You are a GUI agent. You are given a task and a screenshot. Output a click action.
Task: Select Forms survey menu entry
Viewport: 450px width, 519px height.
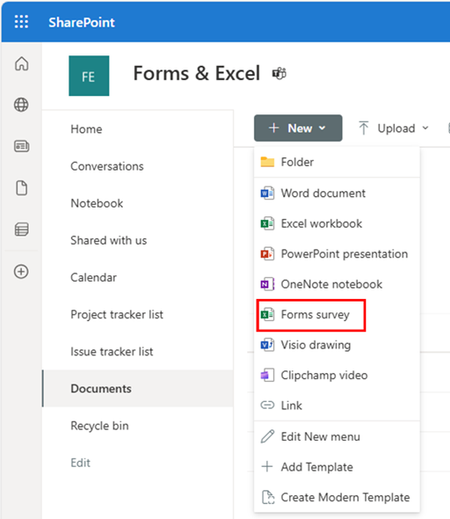tap(337, 315)
